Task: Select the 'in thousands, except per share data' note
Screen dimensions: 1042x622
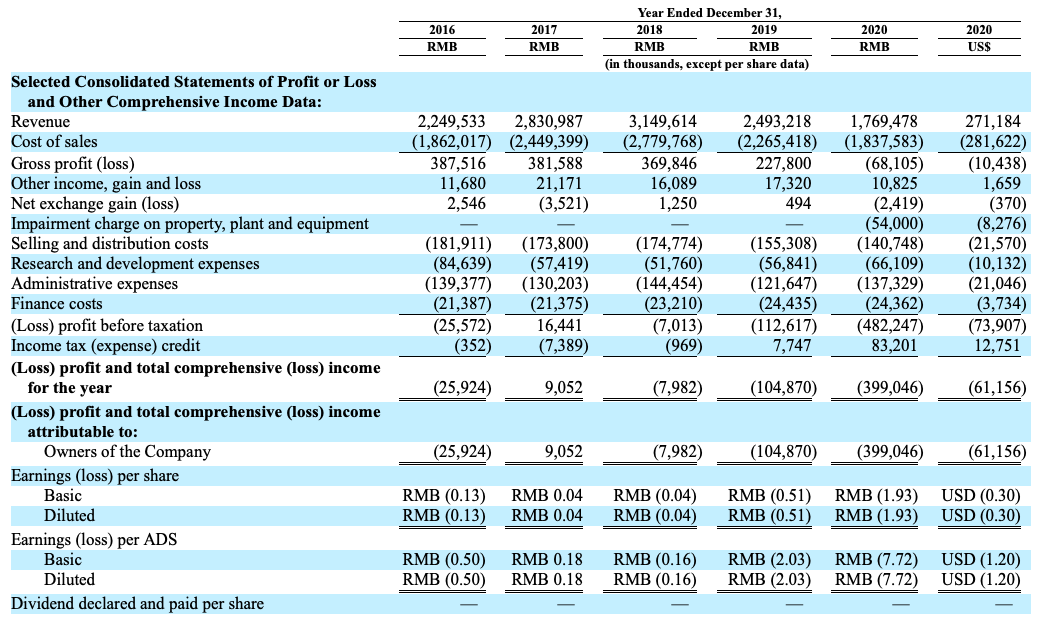Action: pyautogui.click(x=707, y=64)
